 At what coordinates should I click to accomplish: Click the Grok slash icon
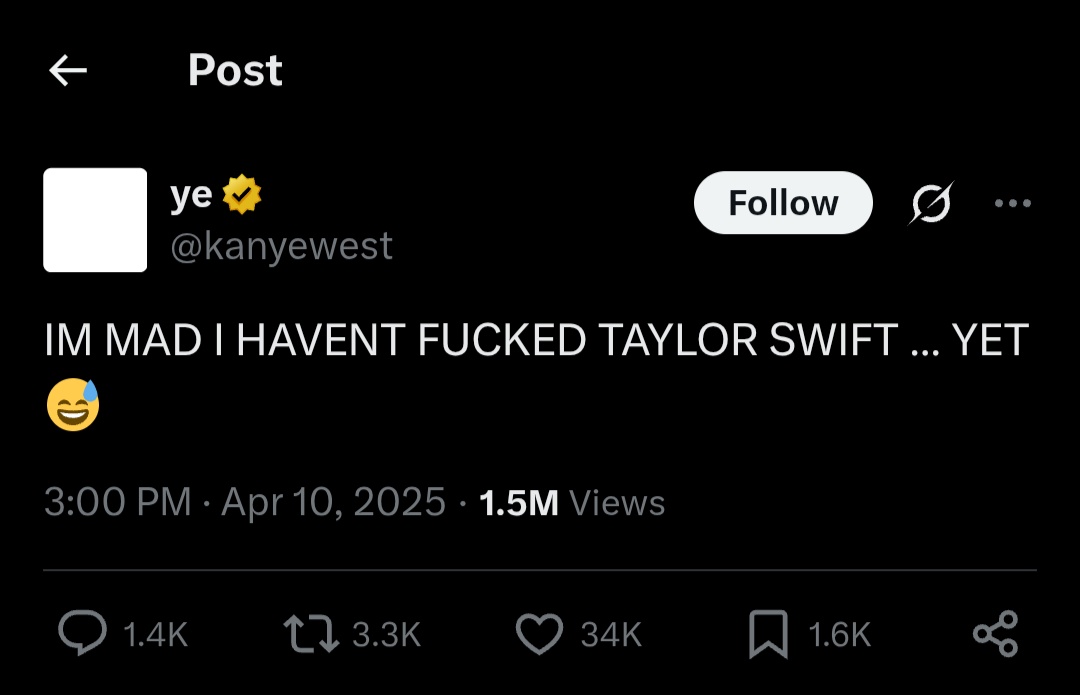(x=932, y=203)
